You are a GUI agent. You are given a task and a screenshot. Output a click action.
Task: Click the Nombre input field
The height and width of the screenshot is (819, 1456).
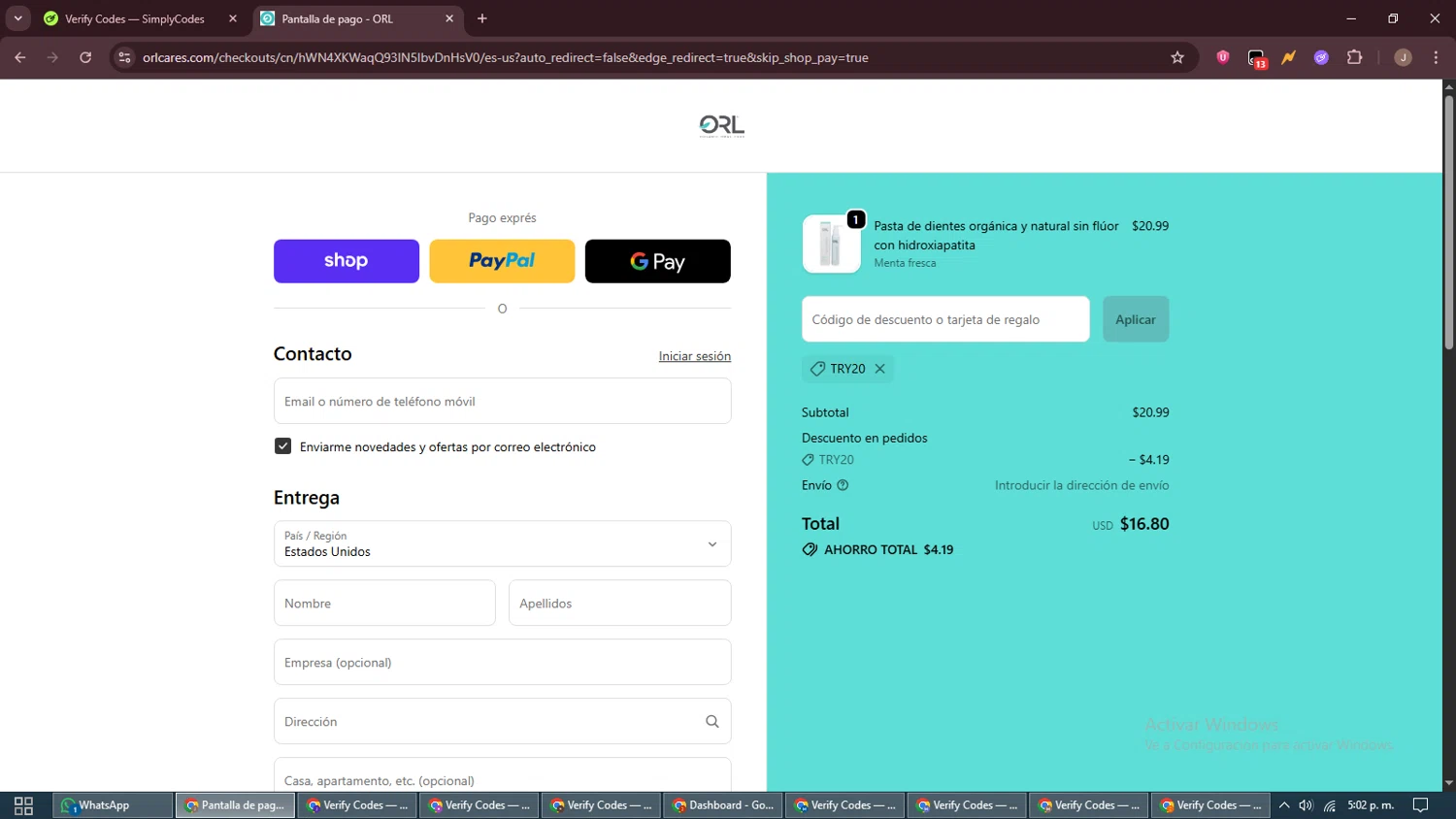tap(384, 603)
